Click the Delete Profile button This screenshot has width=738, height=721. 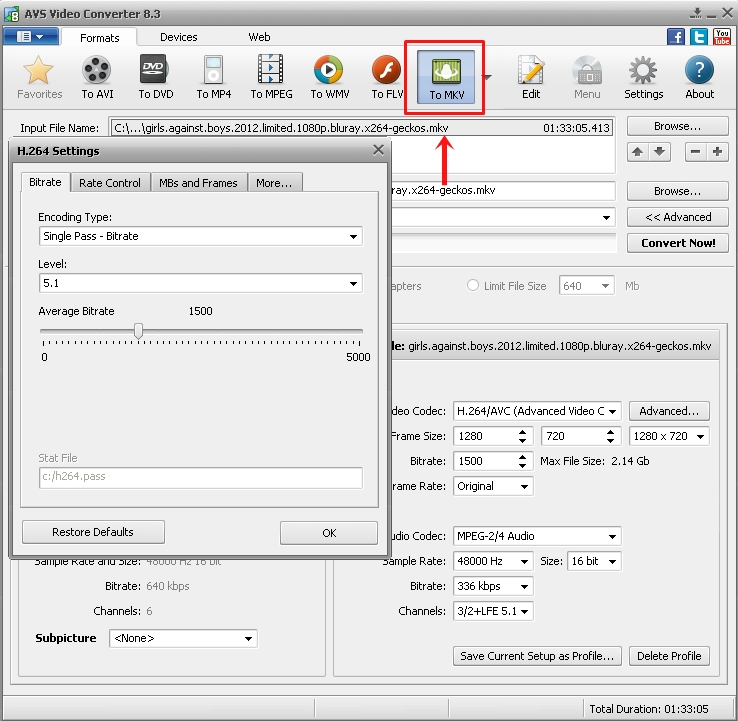(669, 656)
